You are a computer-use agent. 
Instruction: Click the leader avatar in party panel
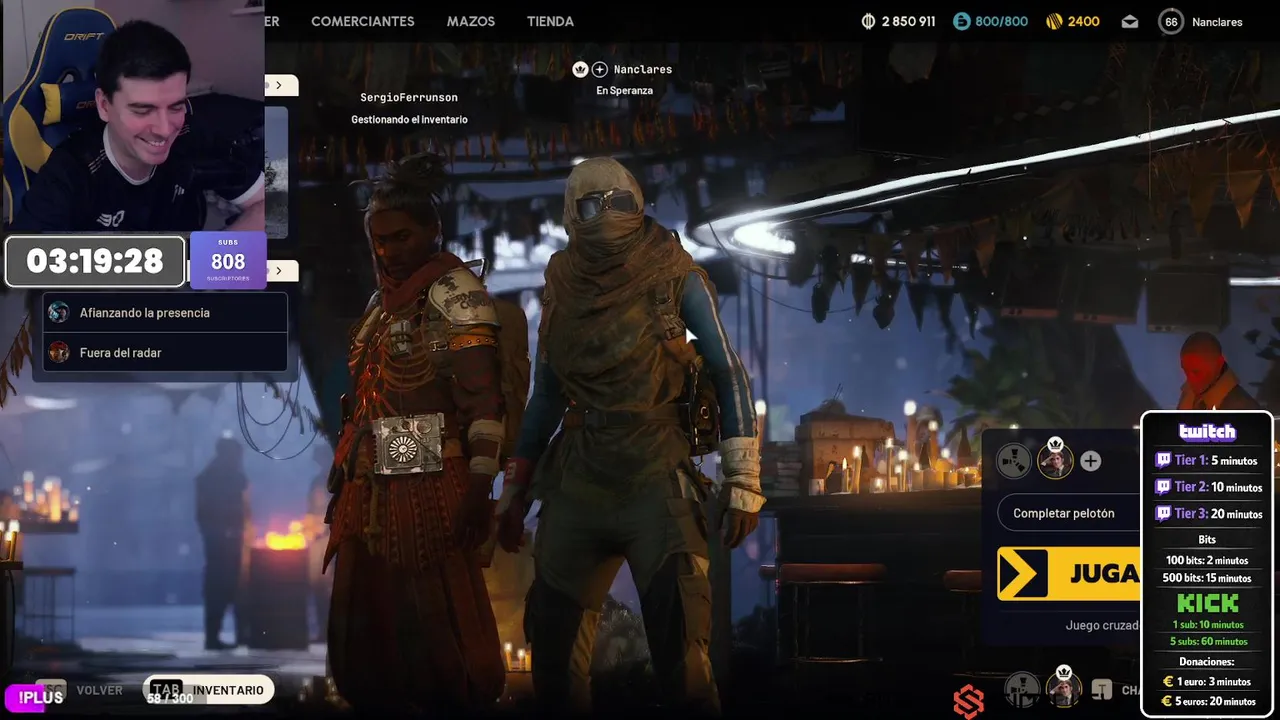point(1054,460)
